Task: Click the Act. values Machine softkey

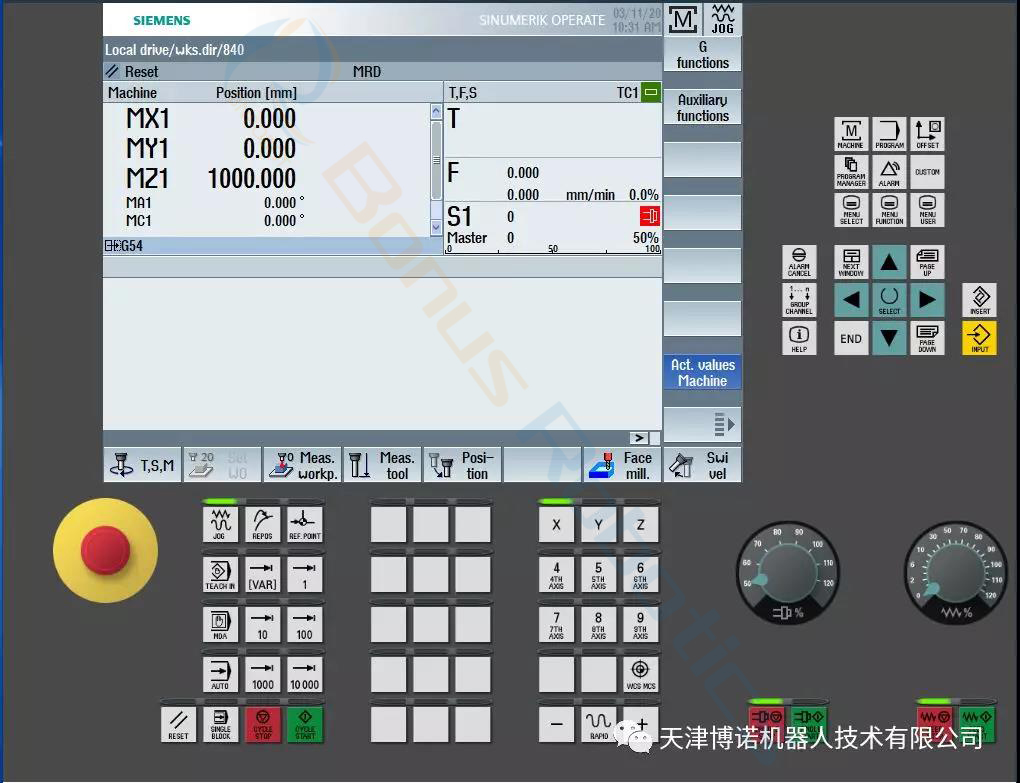Action: point(702,373)
